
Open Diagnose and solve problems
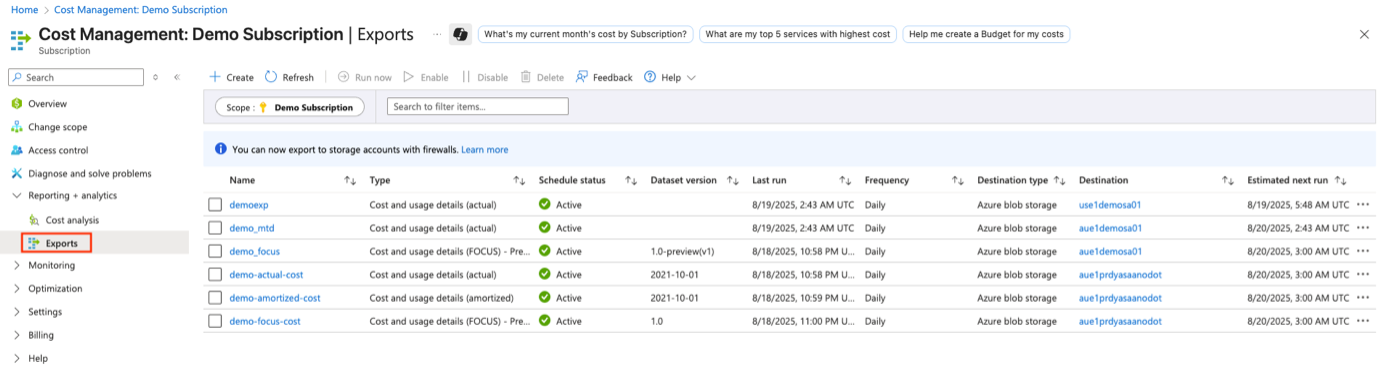89,173
